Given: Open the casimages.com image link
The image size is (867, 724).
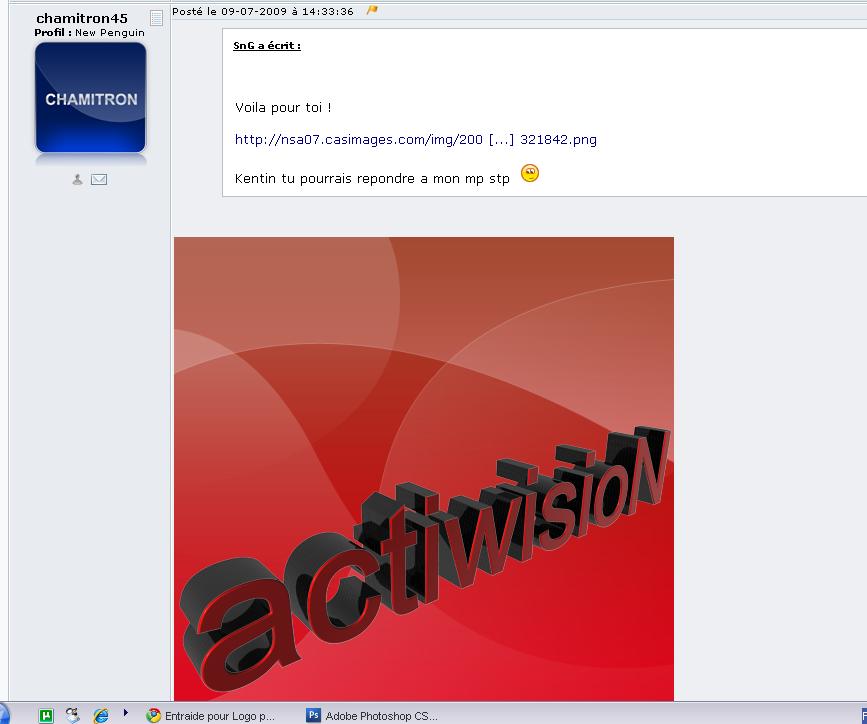Looking at the screenshot, I should (416, 139).
